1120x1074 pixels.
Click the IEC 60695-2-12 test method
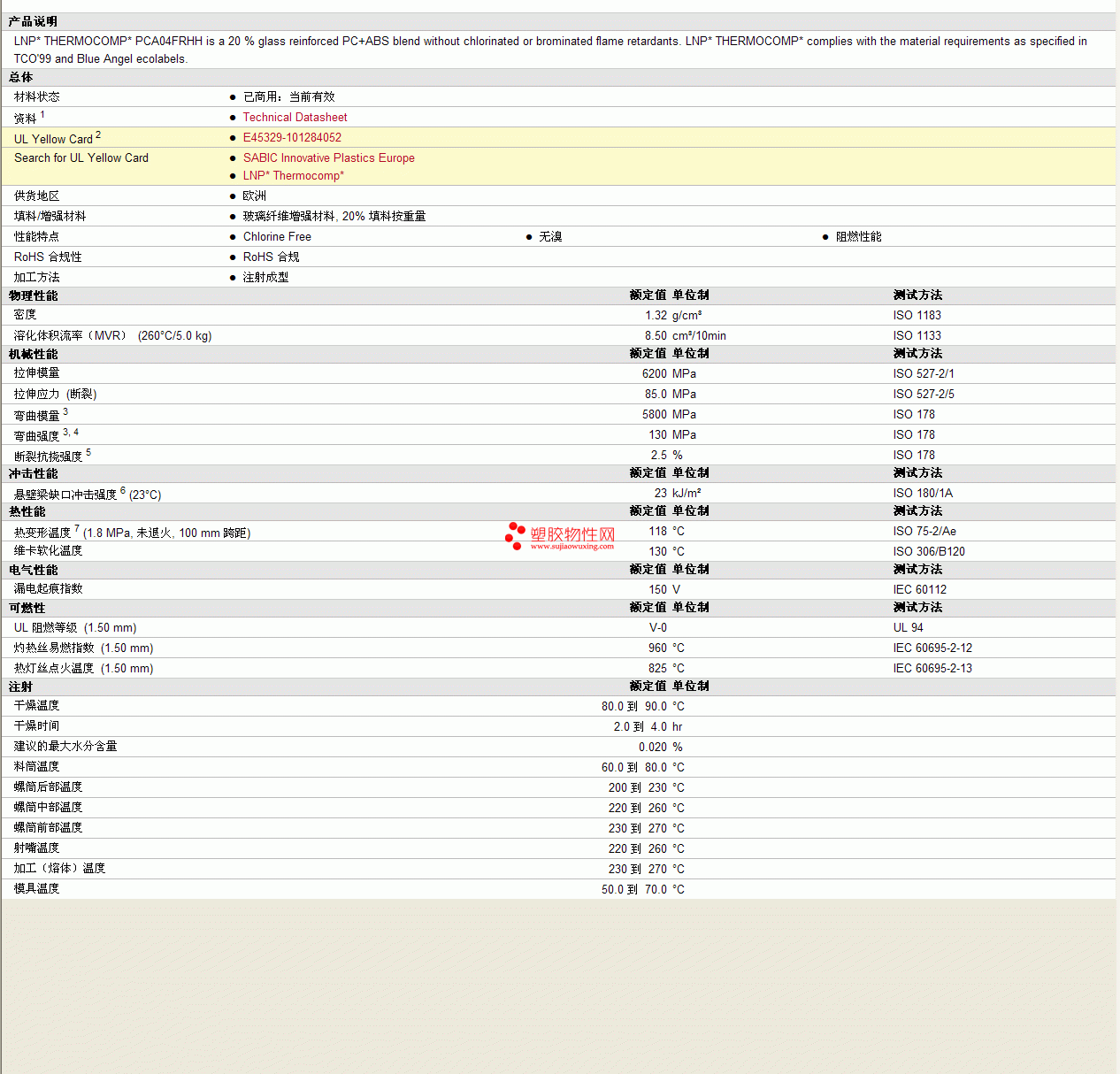pos(932,648)
